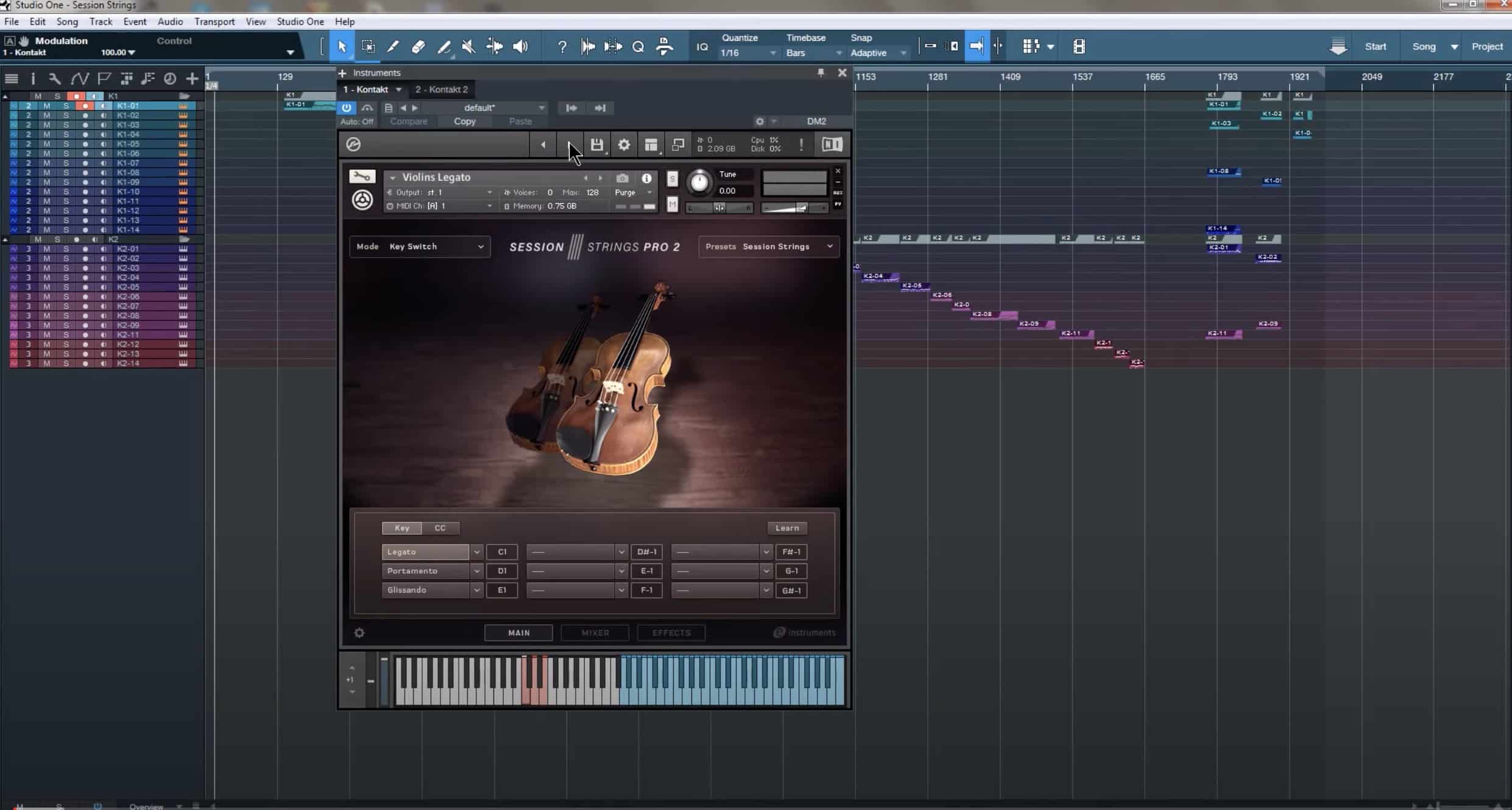Mute track K1-01

point(46,105)
